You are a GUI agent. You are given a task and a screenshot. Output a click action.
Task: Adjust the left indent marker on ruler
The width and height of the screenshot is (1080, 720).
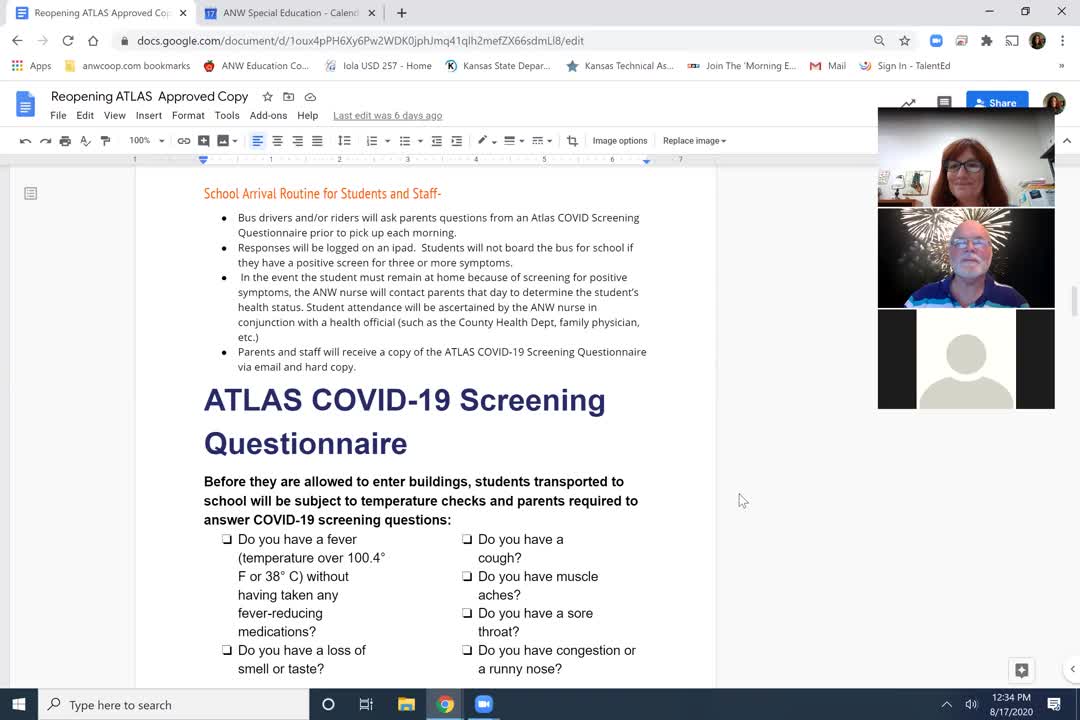[203, 160]
